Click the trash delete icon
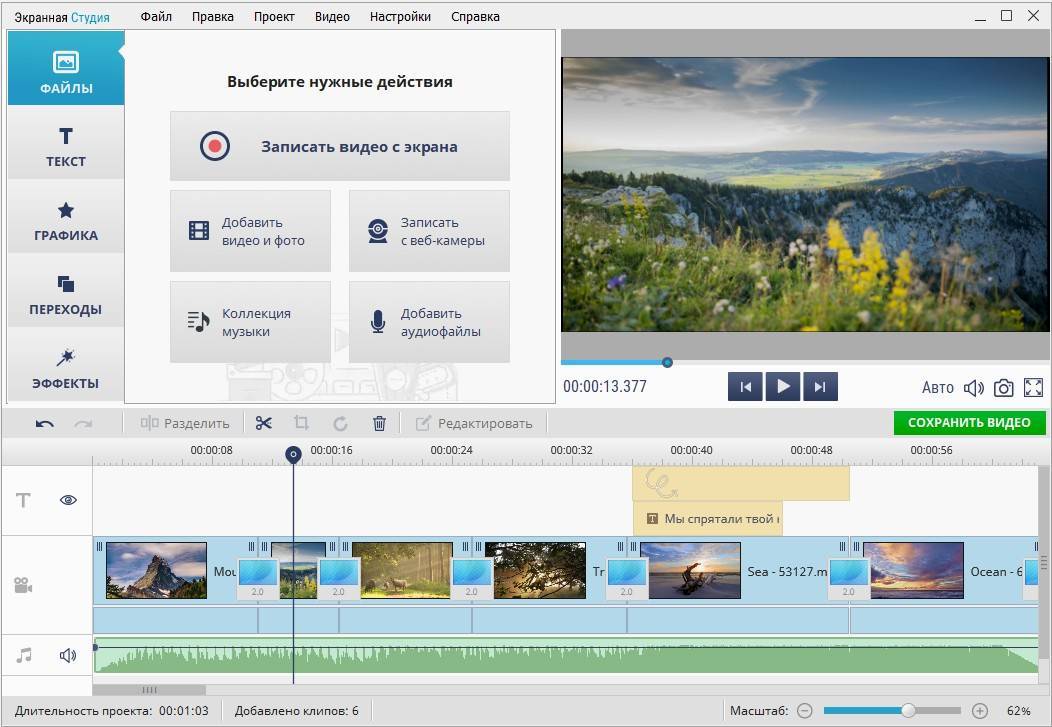Image resolution: width=1052 pixels, height=727 pixels. click(379, 423)
